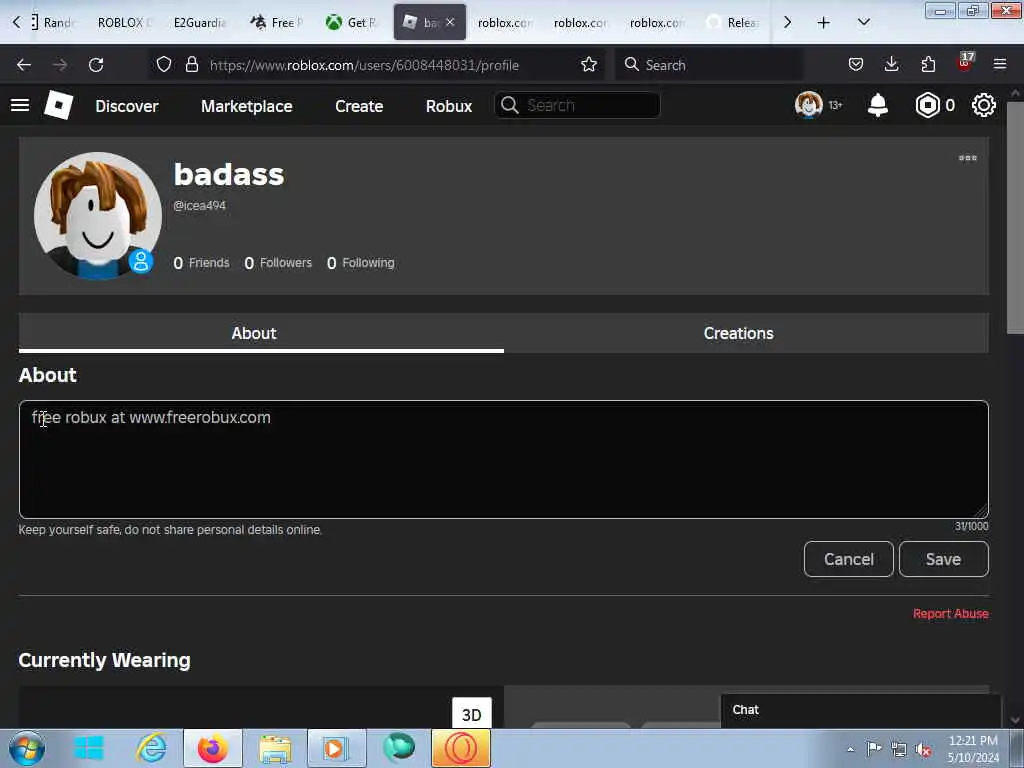Open the Roblox settings gear
The width and height of the screenshot is (1024, 768).
coord(984,105)
